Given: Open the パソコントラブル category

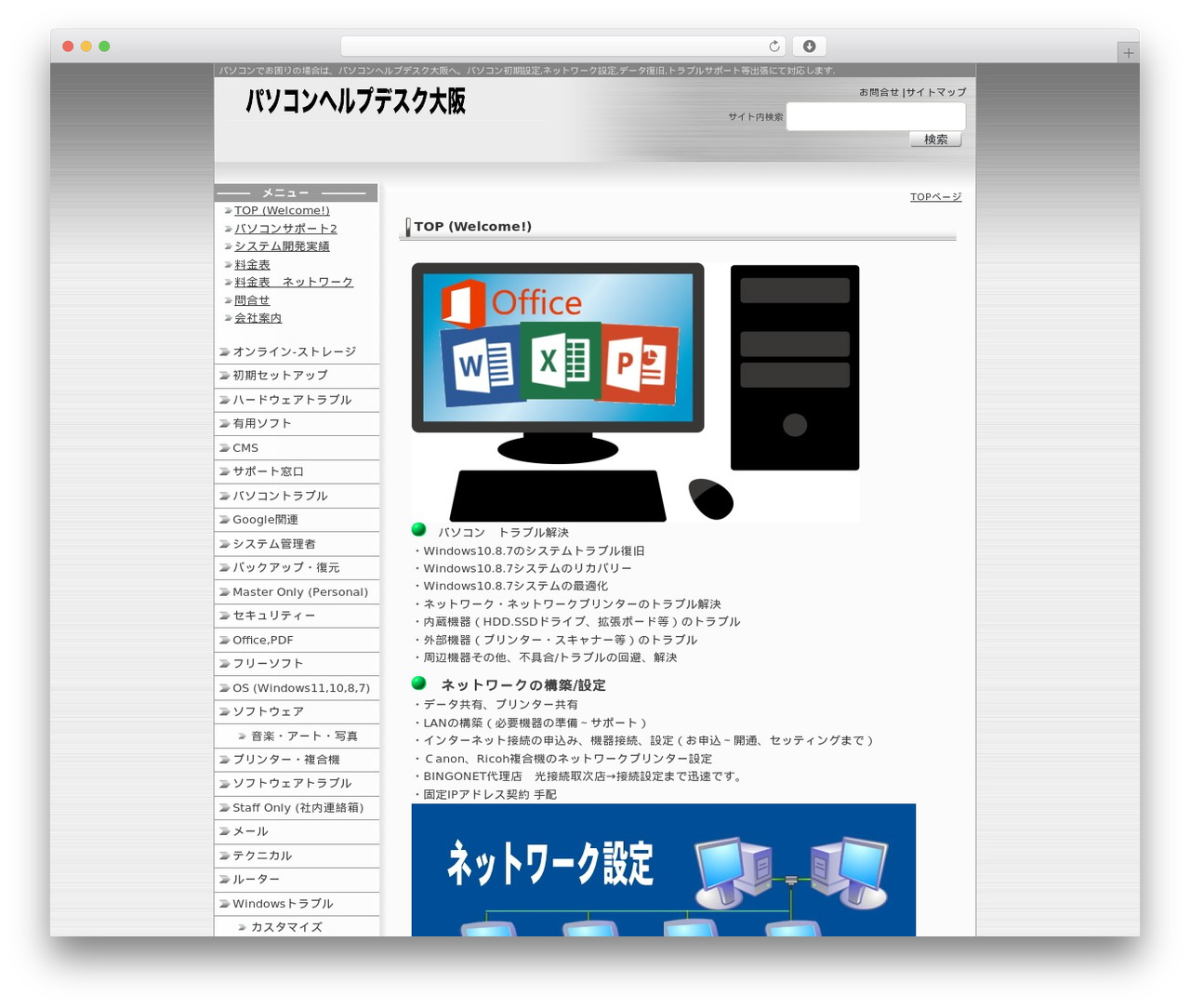Looking at the screenshot, I should tap(297, 496).
